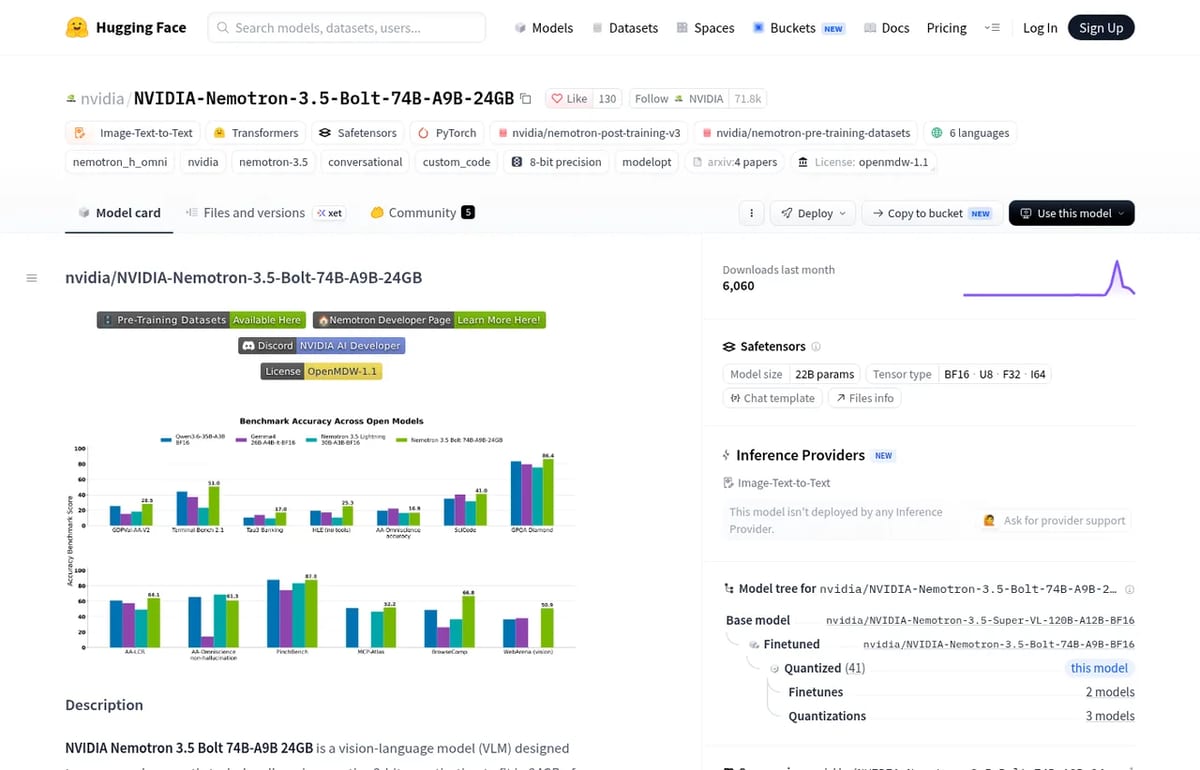This screenshot has height=770, width=1200.
Task: Open the benchmark accuracy chart image
Action: tap(321, 535)
